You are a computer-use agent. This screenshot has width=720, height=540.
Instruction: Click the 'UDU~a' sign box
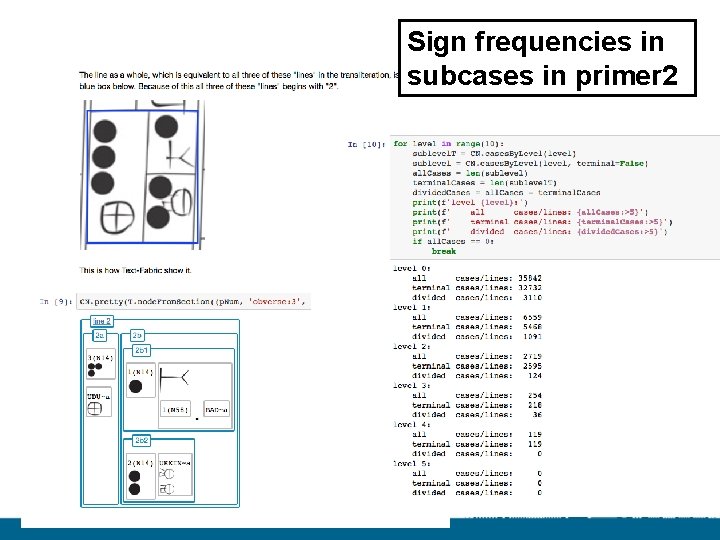[99, 402]
